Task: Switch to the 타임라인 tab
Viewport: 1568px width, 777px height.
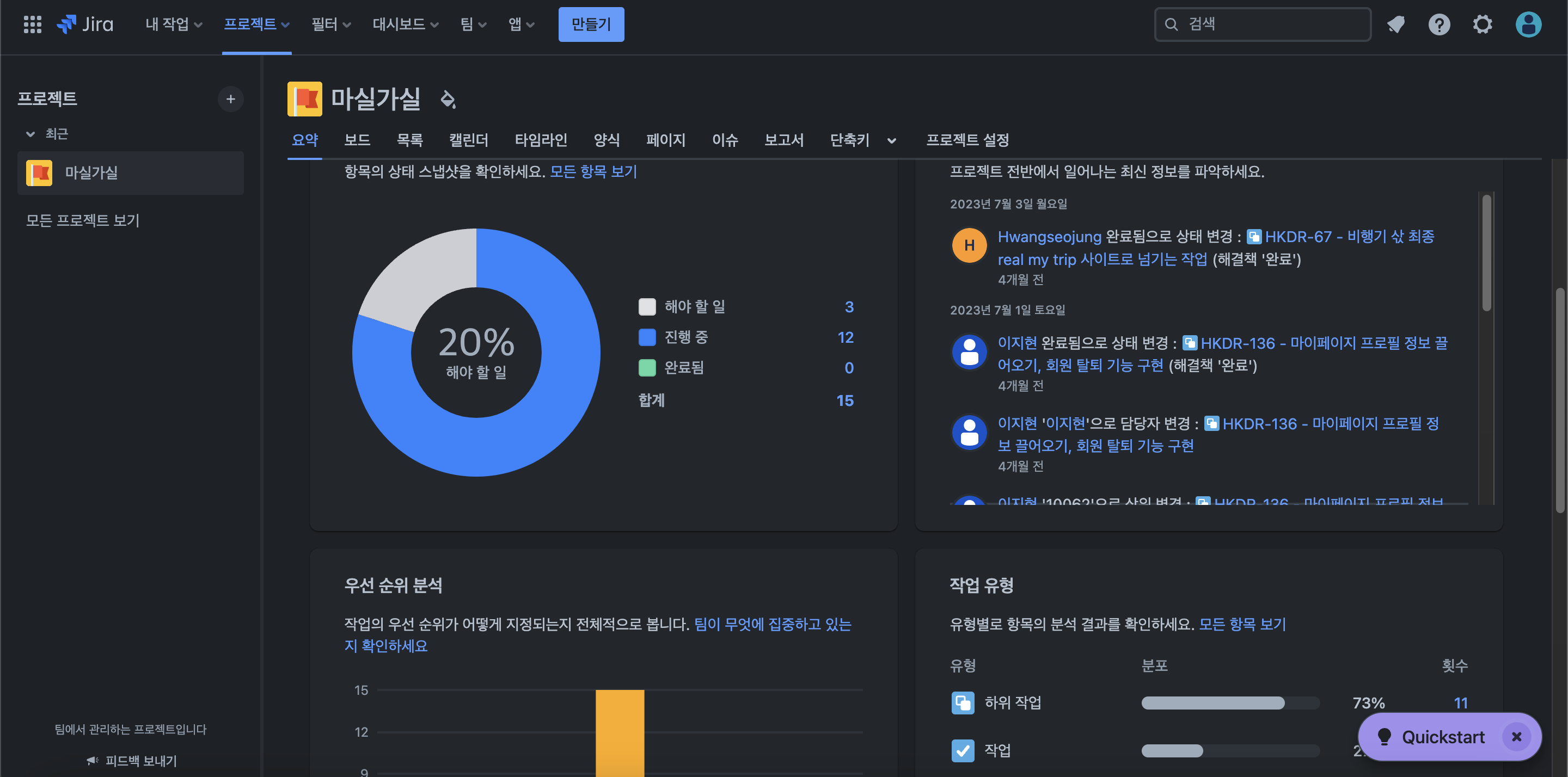Action: [x=541, y=140]
